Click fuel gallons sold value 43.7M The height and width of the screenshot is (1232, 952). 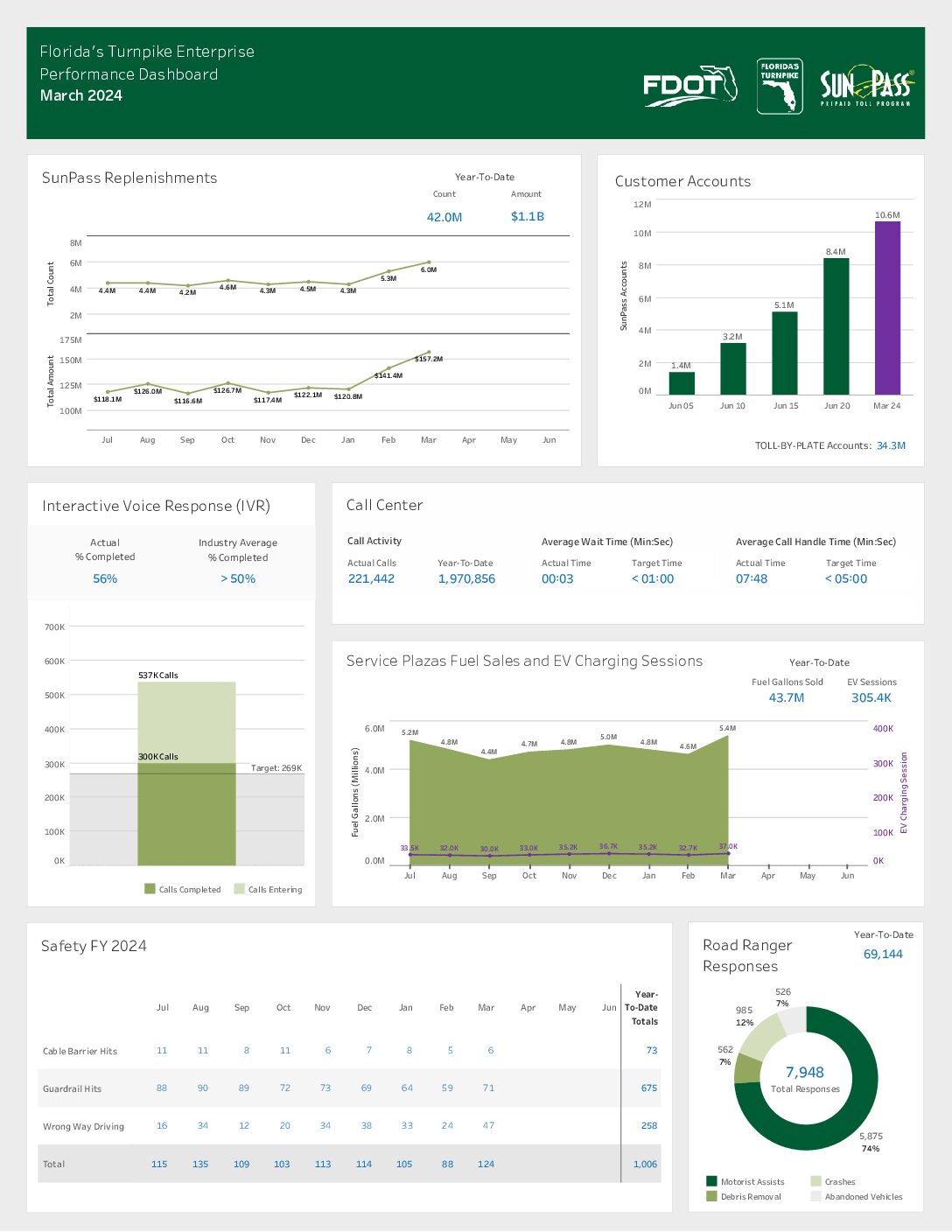coord(787,697)
